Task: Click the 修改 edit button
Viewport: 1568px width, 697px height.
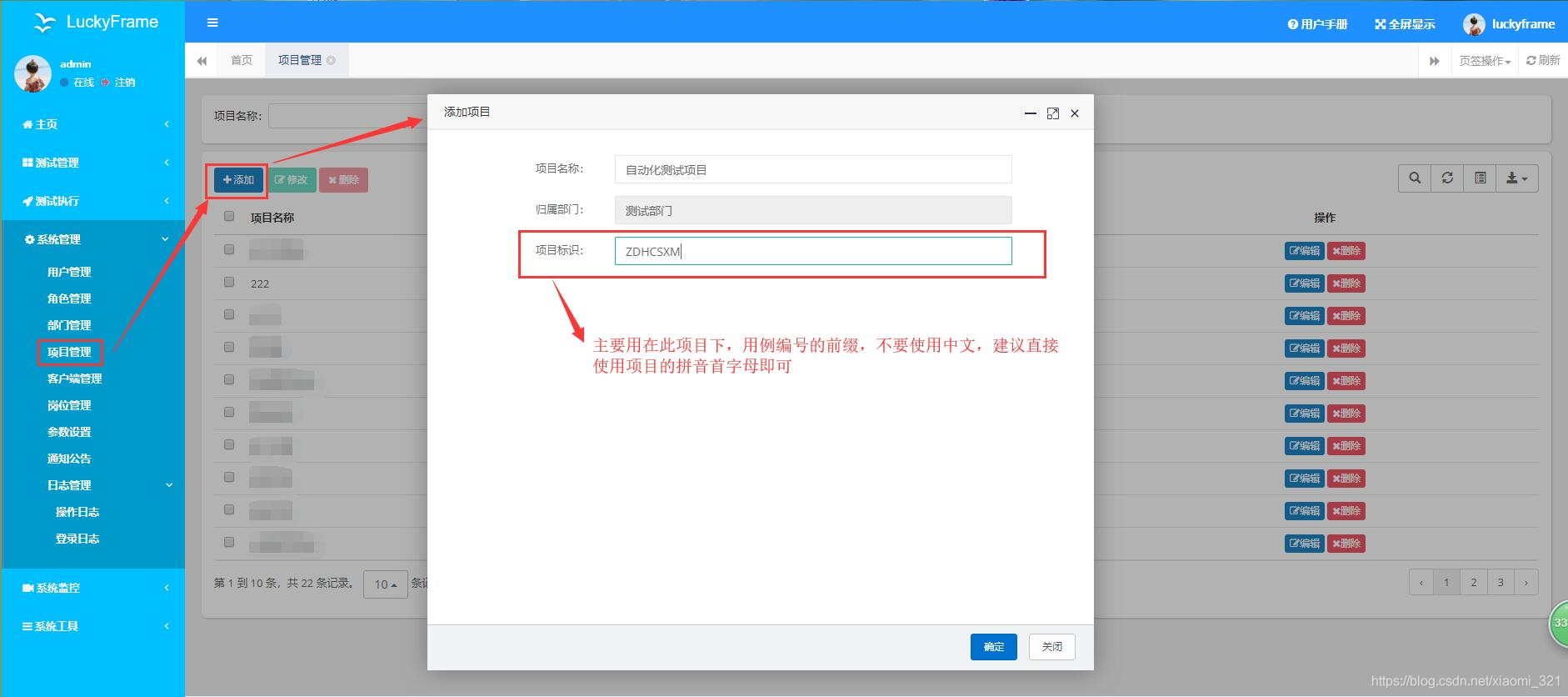Action: tap(291, 180)
